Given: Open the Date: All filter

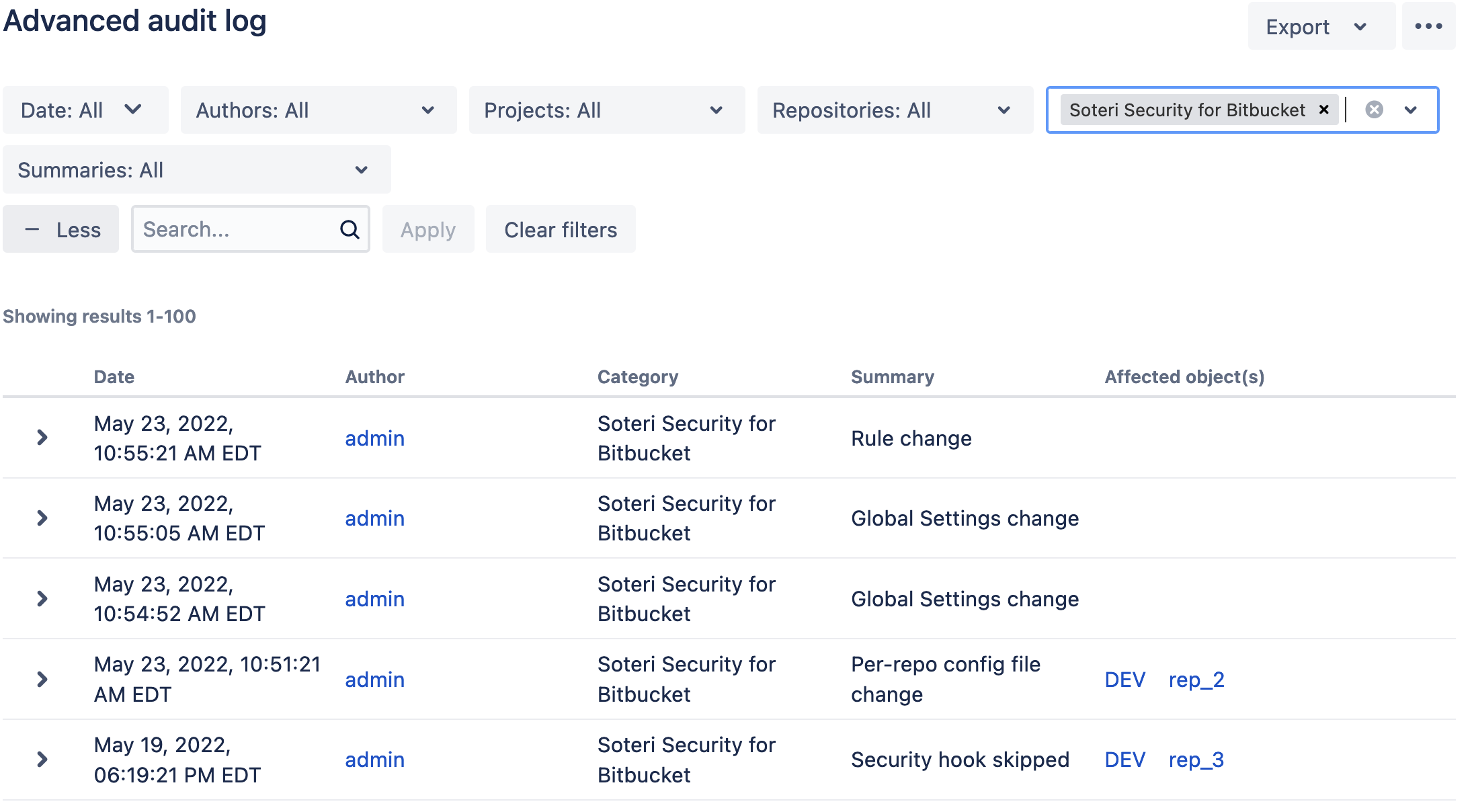Looking at the screenshot, I should coord(85,110).
